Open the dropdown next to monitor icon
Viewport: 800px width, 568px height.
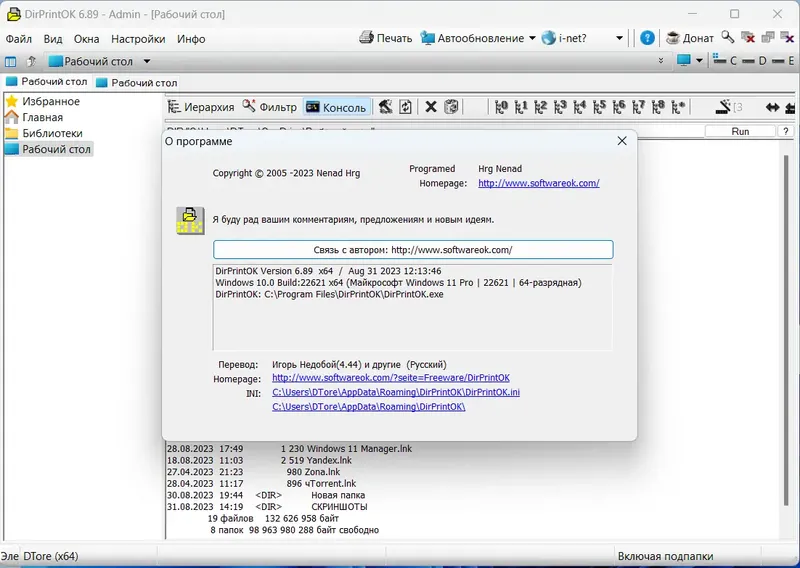click(699, 61)
